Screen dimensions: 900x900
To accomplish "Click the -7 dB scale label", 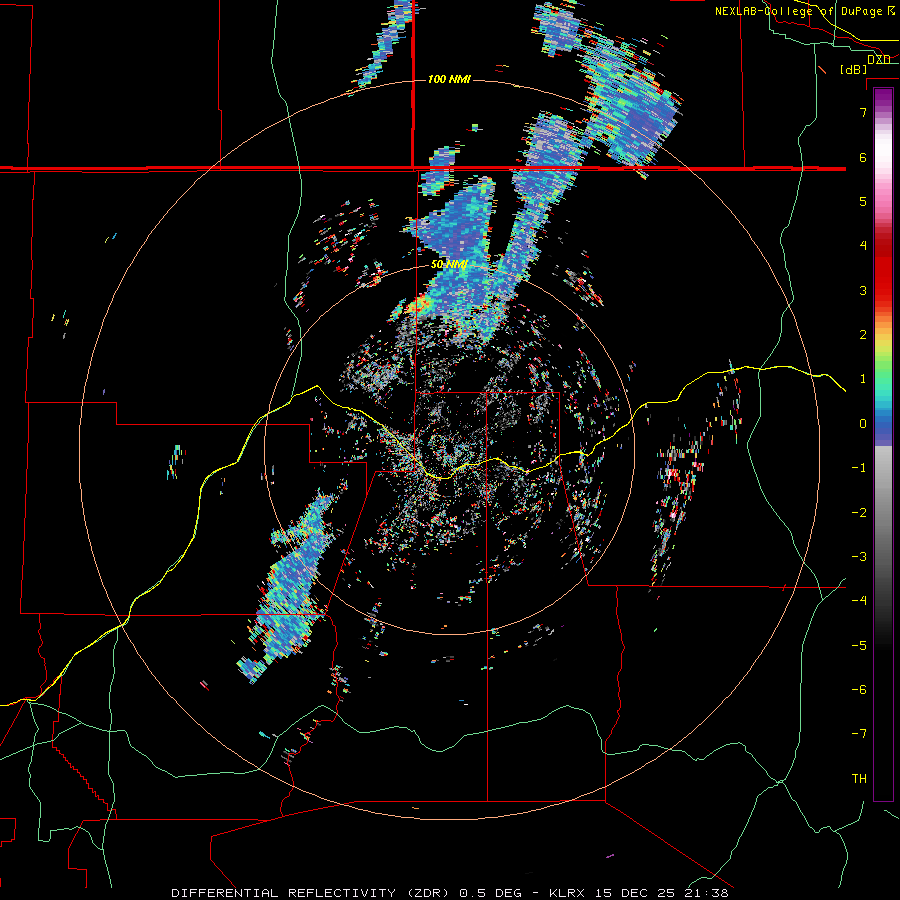I will coord(859,734).
